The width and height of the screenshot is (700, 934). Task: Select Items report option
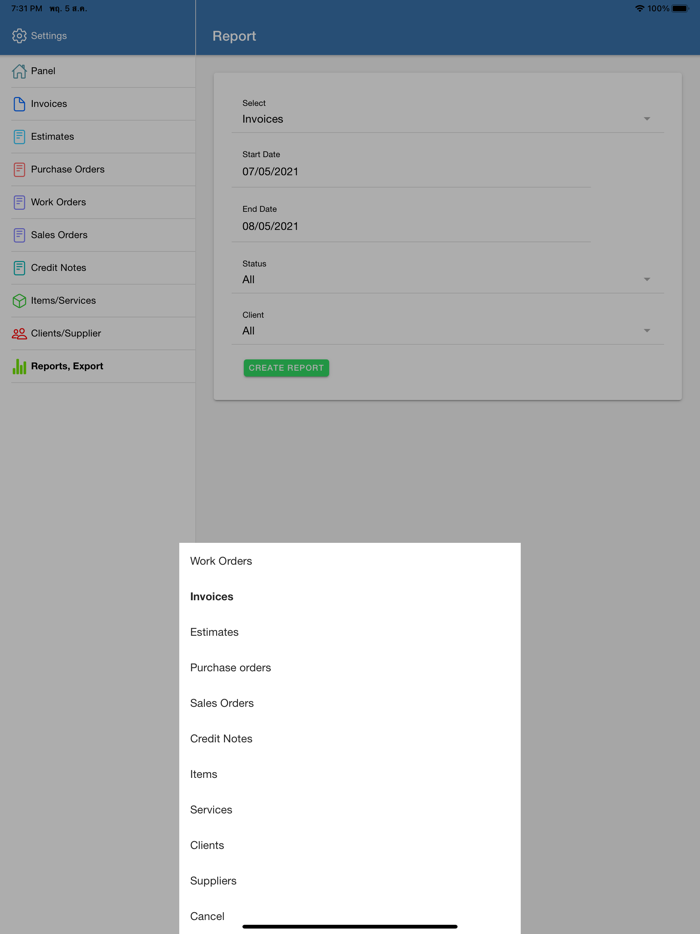350,774
